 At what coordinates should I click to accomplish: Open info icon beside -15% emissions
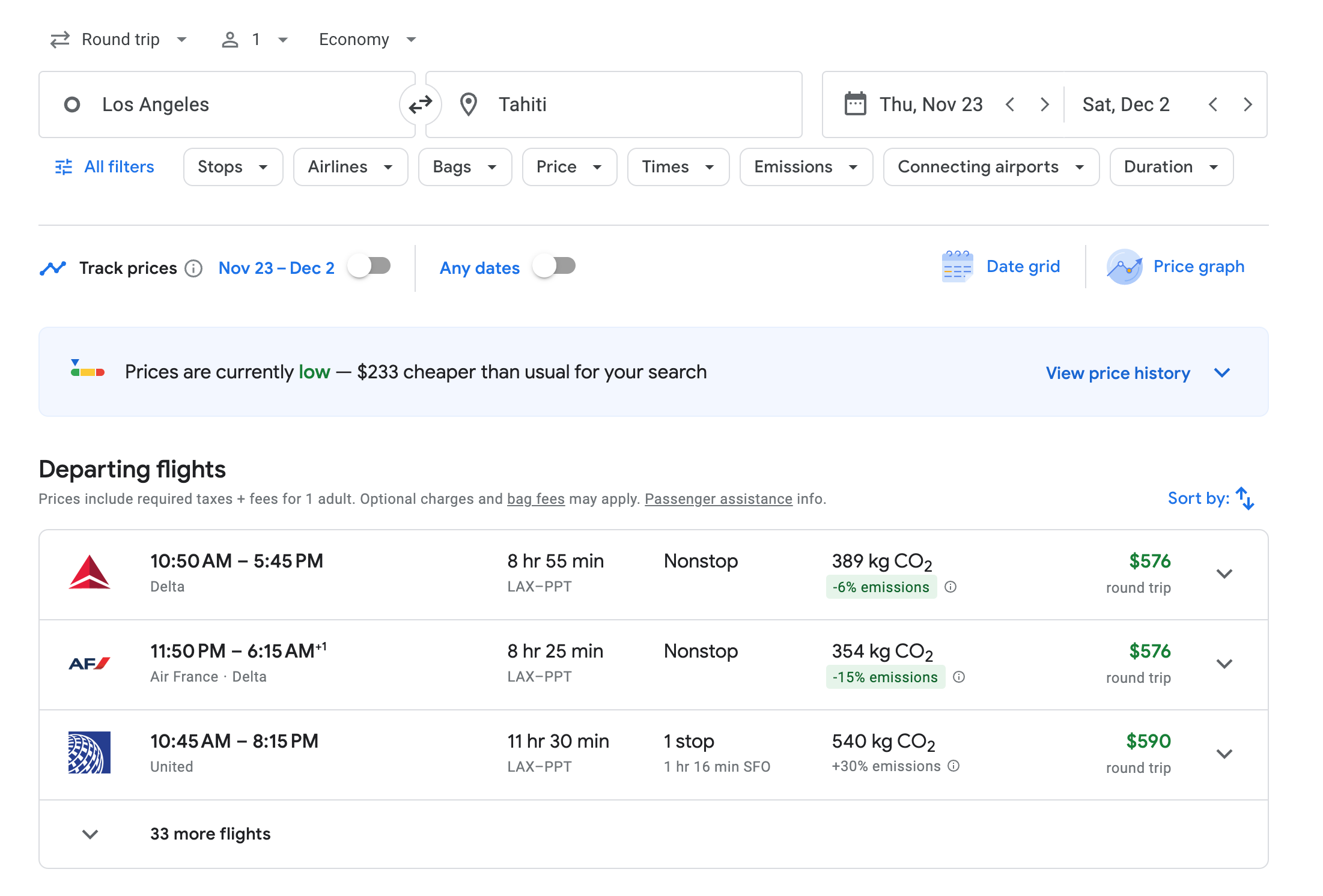(959, 677)
